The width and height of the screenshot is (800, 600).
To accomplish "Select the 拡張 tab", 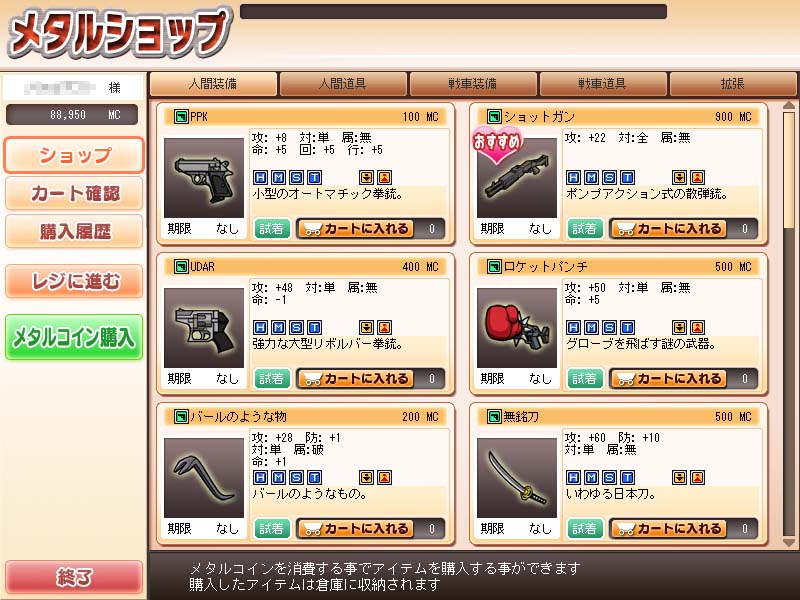I will pos(733,84).
